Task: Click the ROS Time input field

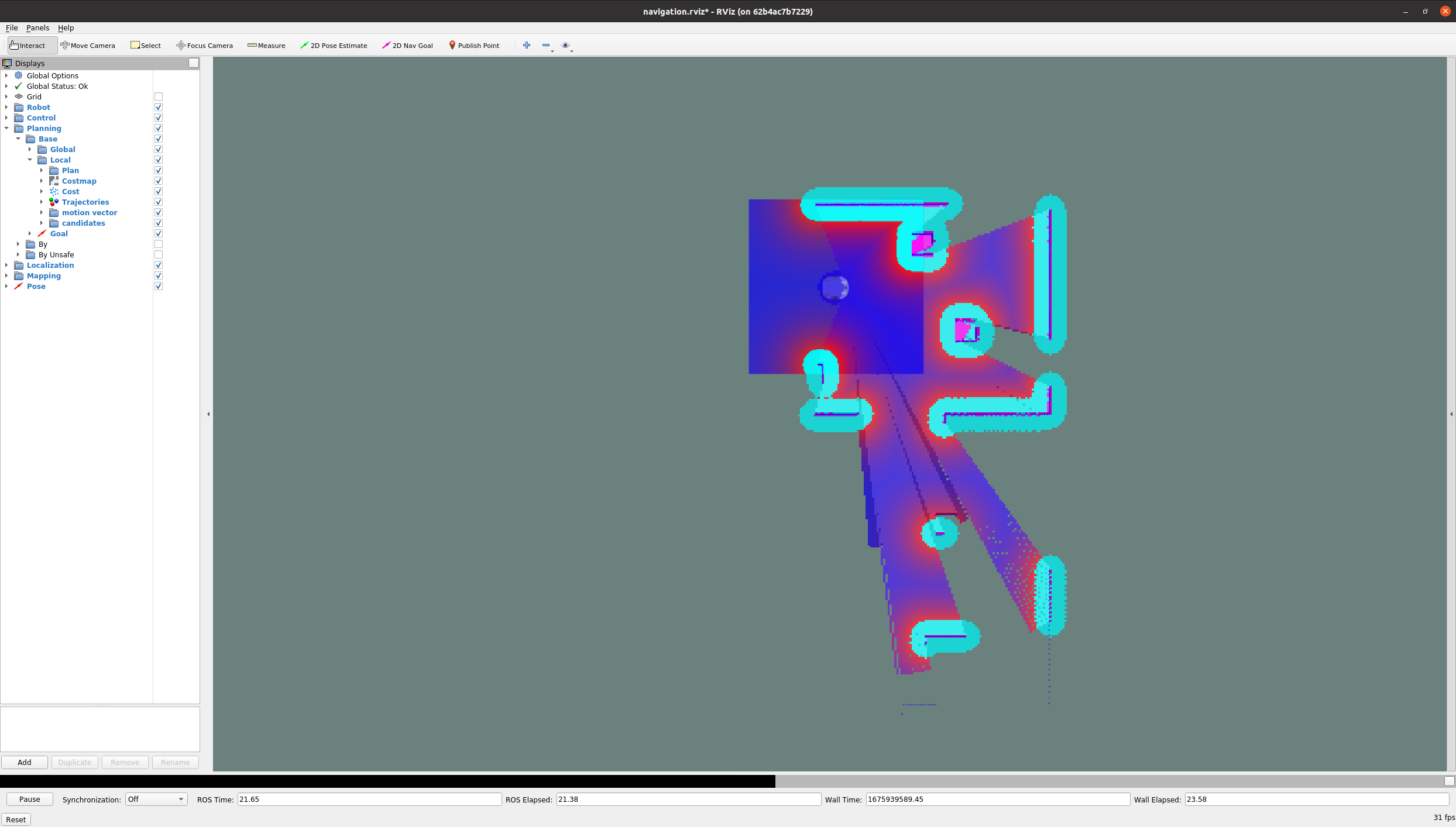Action: pyautogui.click(x=369, y=800)
